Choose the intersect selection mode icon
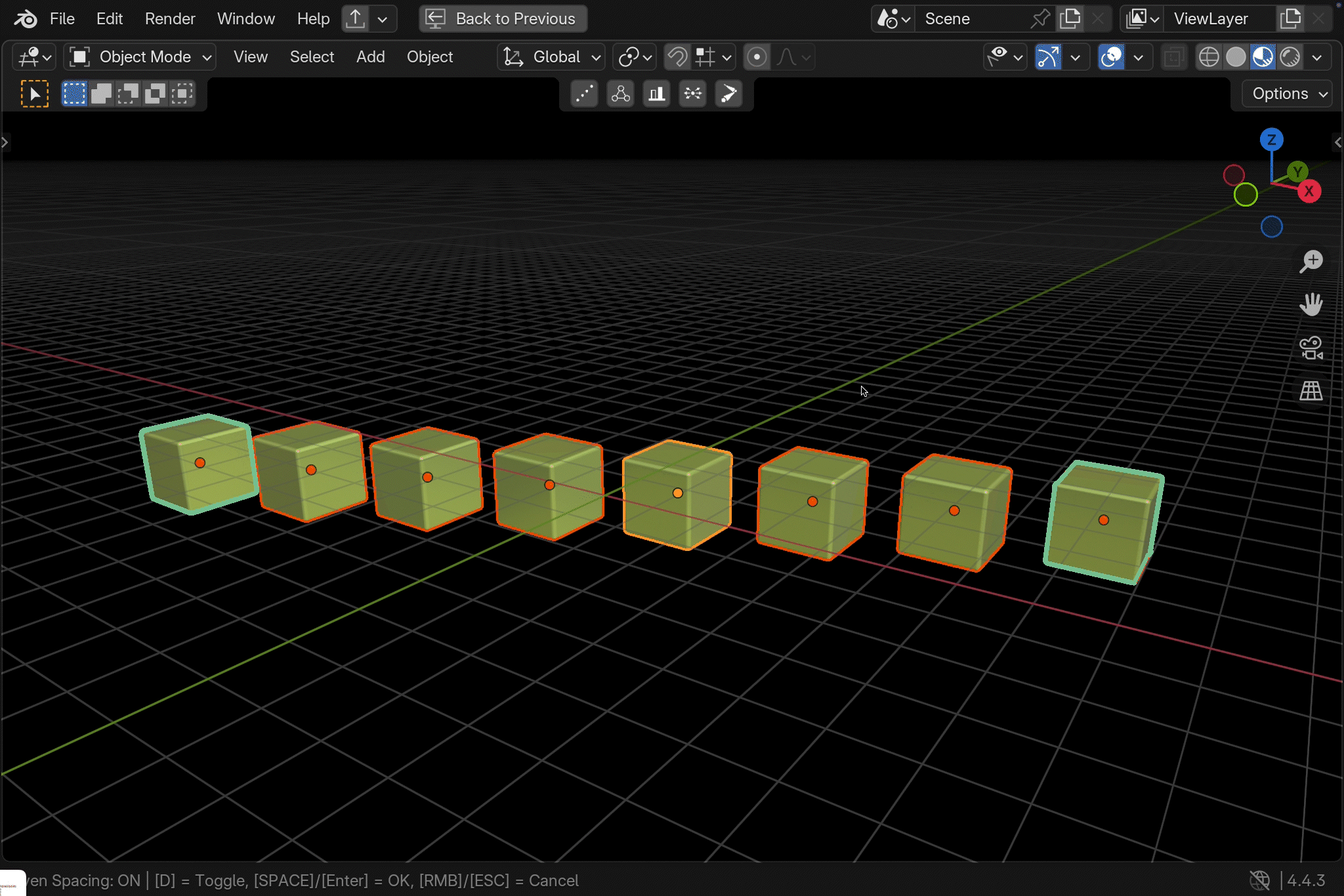1344x896 pixels. [182, 94]
